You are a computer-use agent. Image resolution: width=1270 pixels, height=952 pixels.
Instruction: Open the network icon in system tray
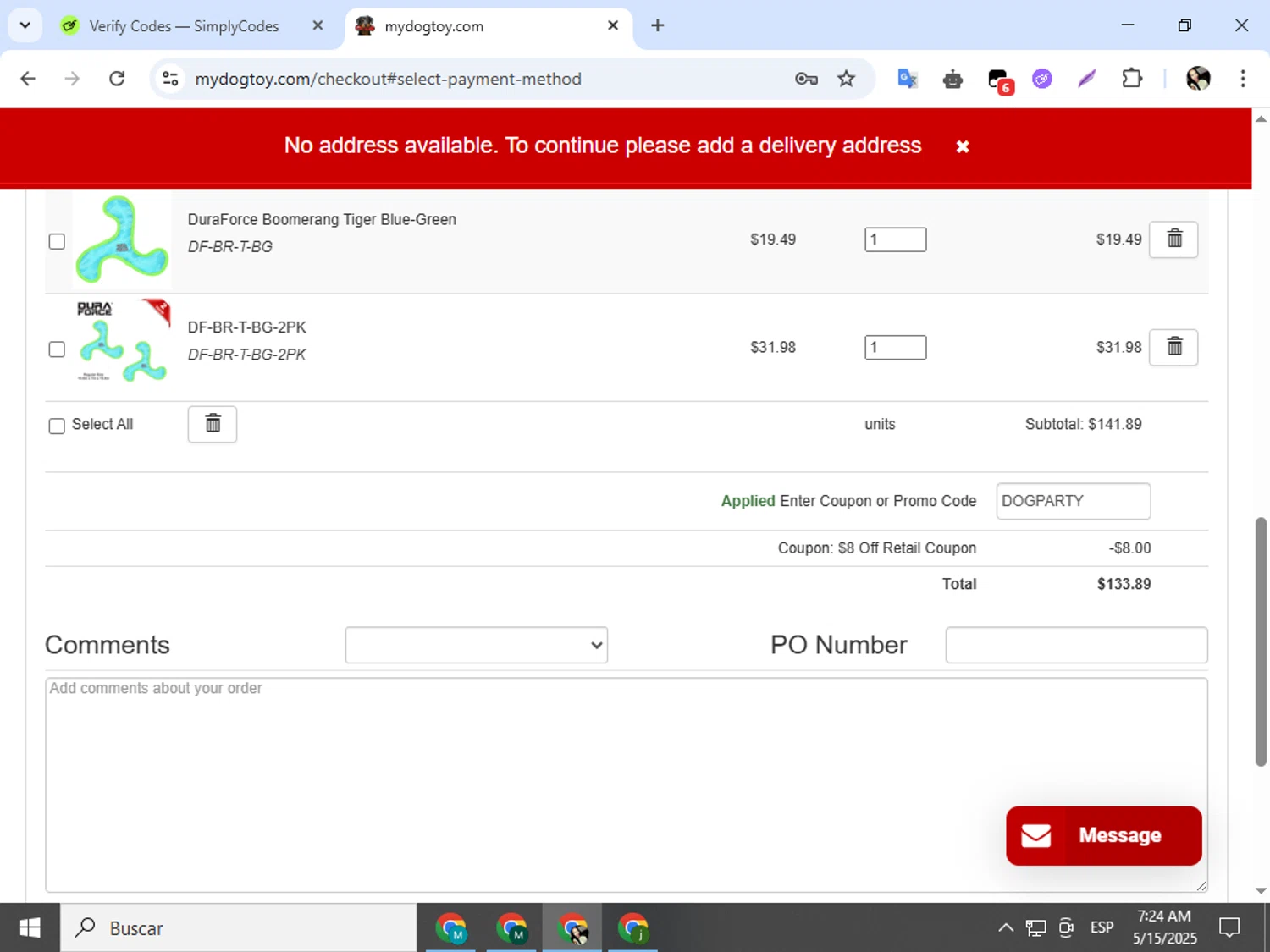tap(1035, 927)
